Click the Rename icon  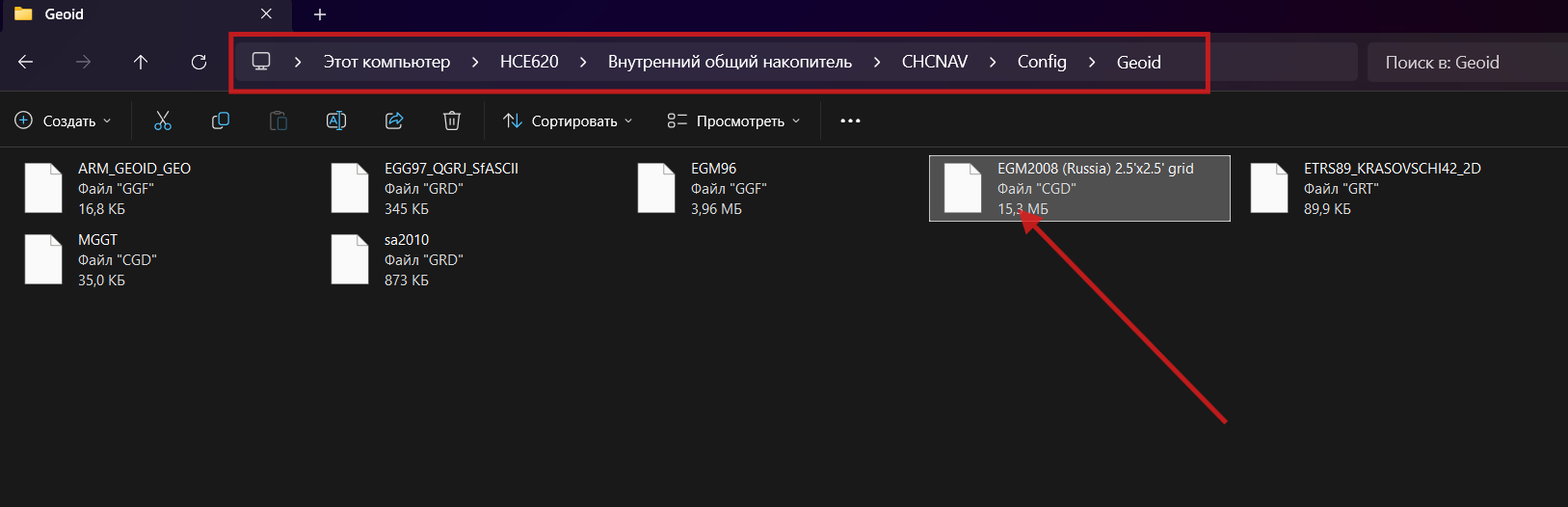pos(336,120)
